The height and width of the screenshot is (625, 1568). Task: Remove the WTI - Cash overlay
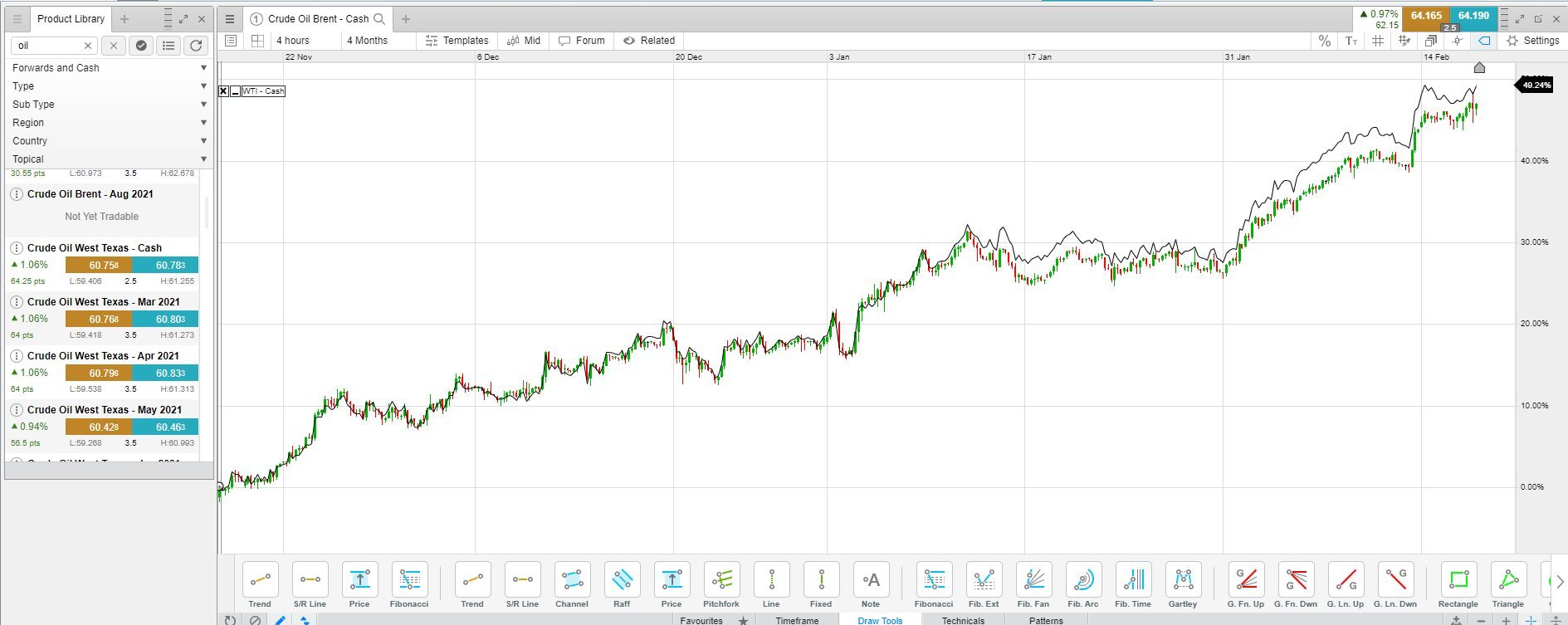[223, 91]
